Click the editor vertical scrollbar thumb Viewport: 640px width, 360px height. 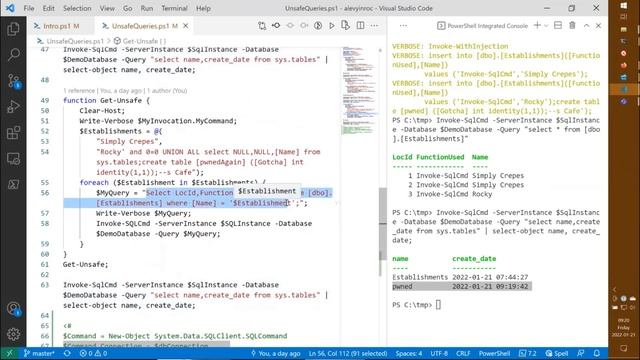click(382, 224)
